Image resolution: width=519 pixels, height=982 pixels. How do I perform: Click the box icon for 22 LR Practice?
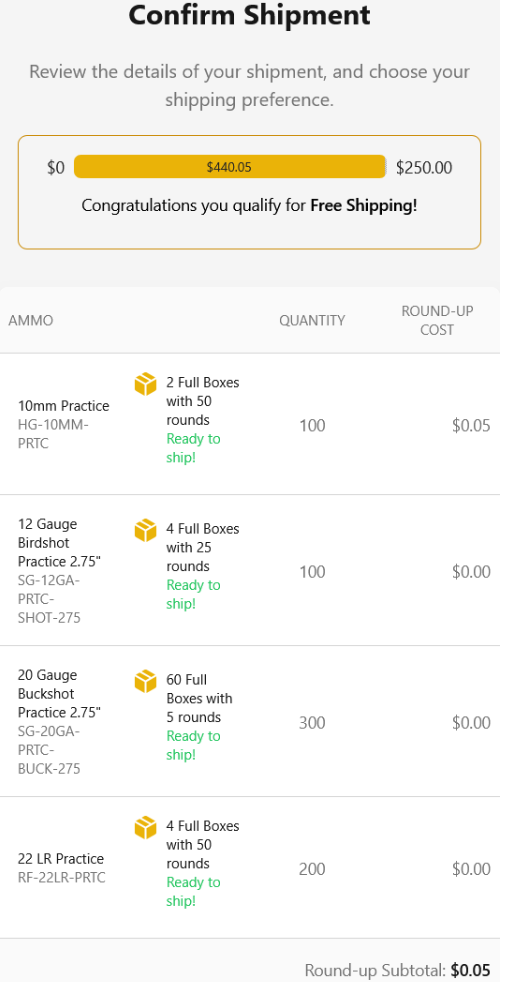click(x=145, y=828)
